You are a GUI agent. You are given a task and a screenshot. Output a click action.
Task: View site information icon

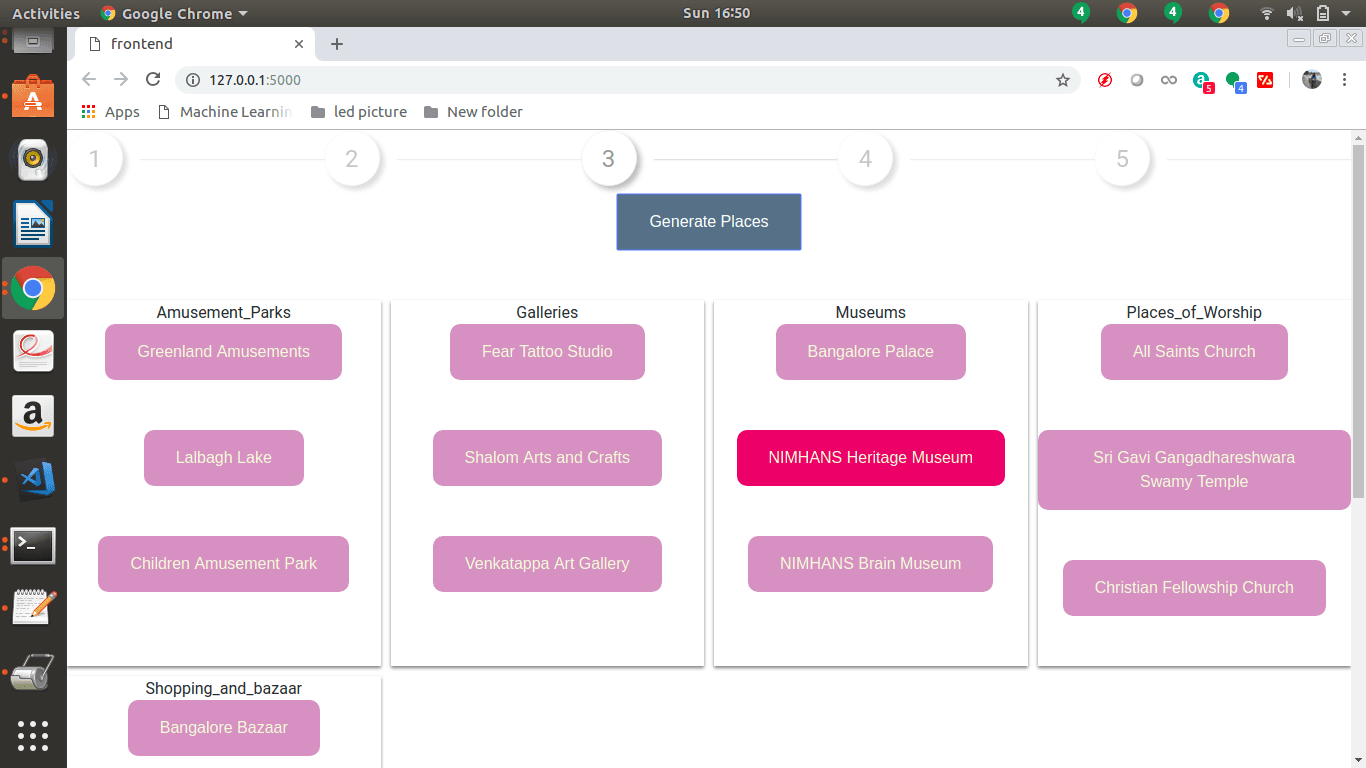(x=193, y=80)
